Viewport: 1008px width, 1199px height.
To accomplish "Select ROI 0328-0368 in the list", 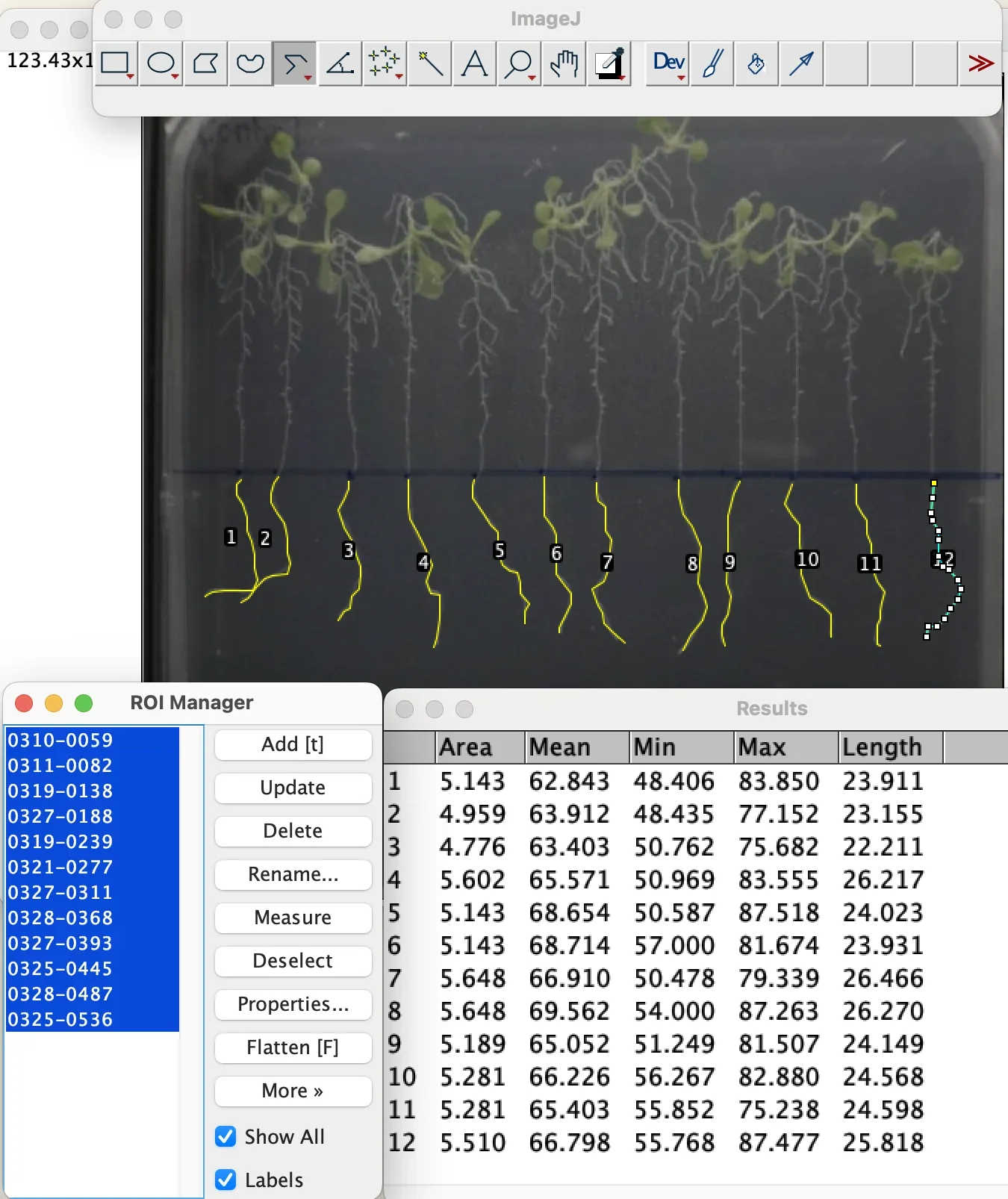I will (92, 918).
